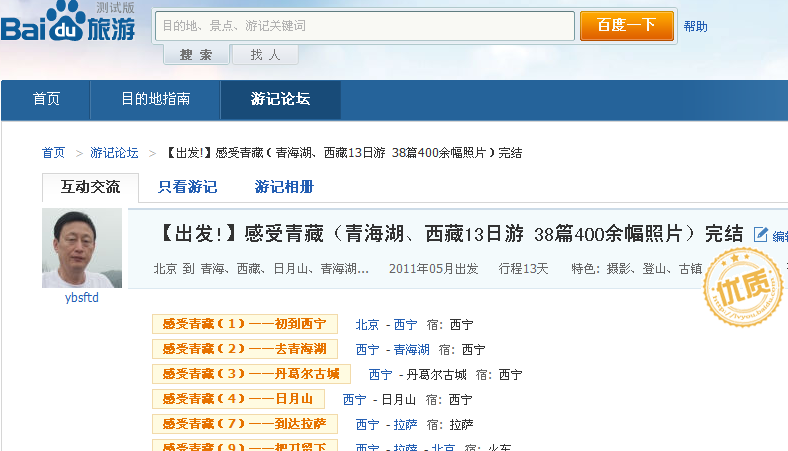Click the Baidu Travel logo
Screen dimensions: 788x451
pyautogui.click(x=68, y=25)
